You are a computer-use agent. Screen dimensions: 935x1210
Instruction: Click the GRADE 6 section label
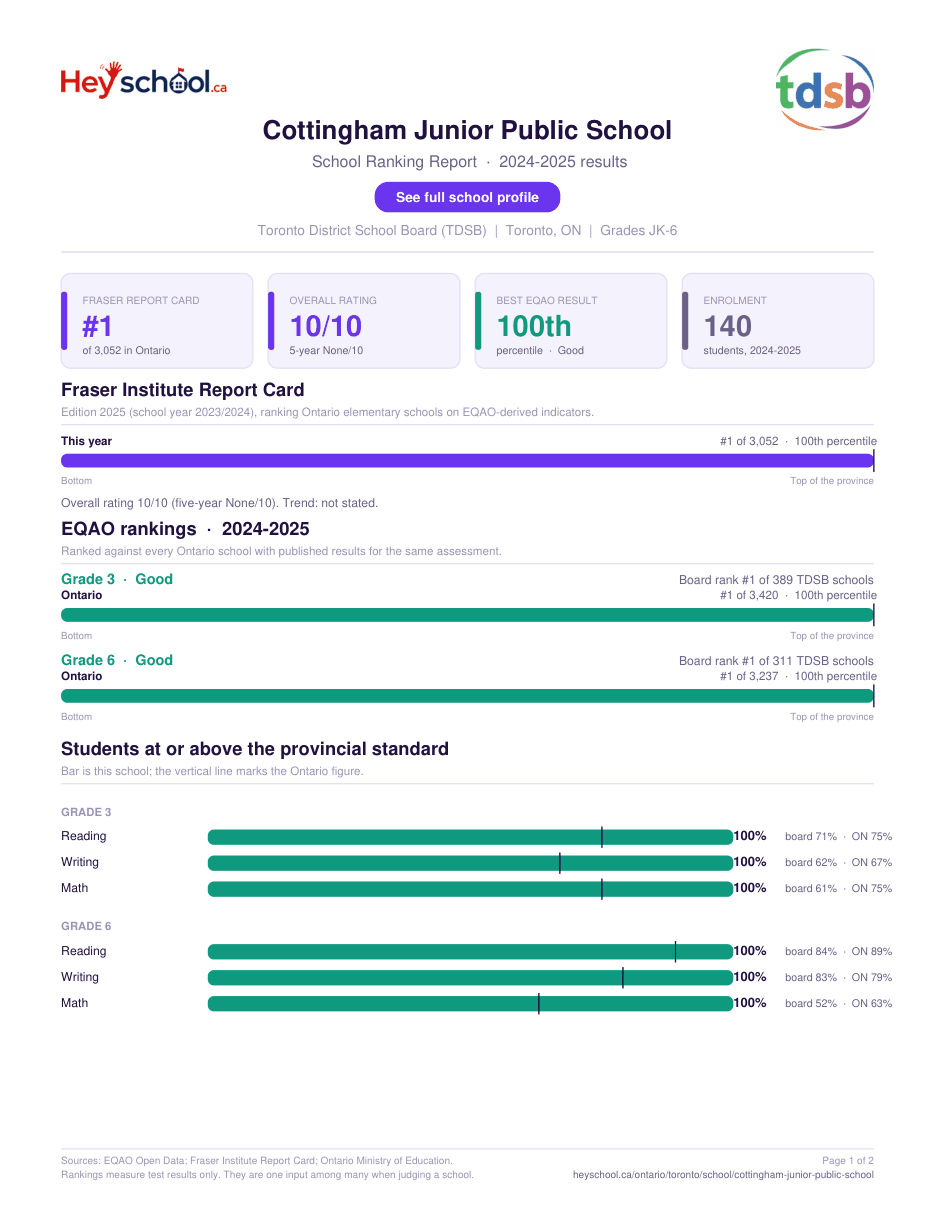pyautogui.click(x=86, y=926)
